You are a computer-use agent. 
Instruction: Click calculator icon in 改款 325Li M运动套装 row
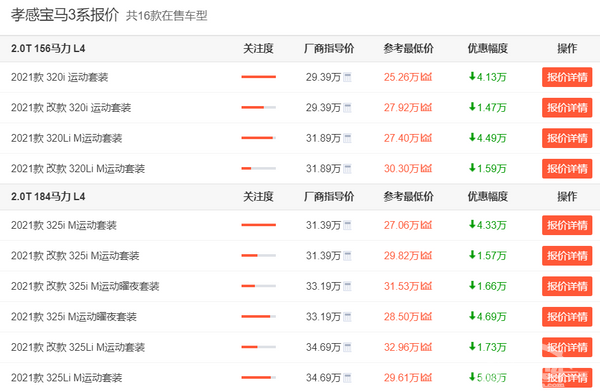tap(347, 348)
